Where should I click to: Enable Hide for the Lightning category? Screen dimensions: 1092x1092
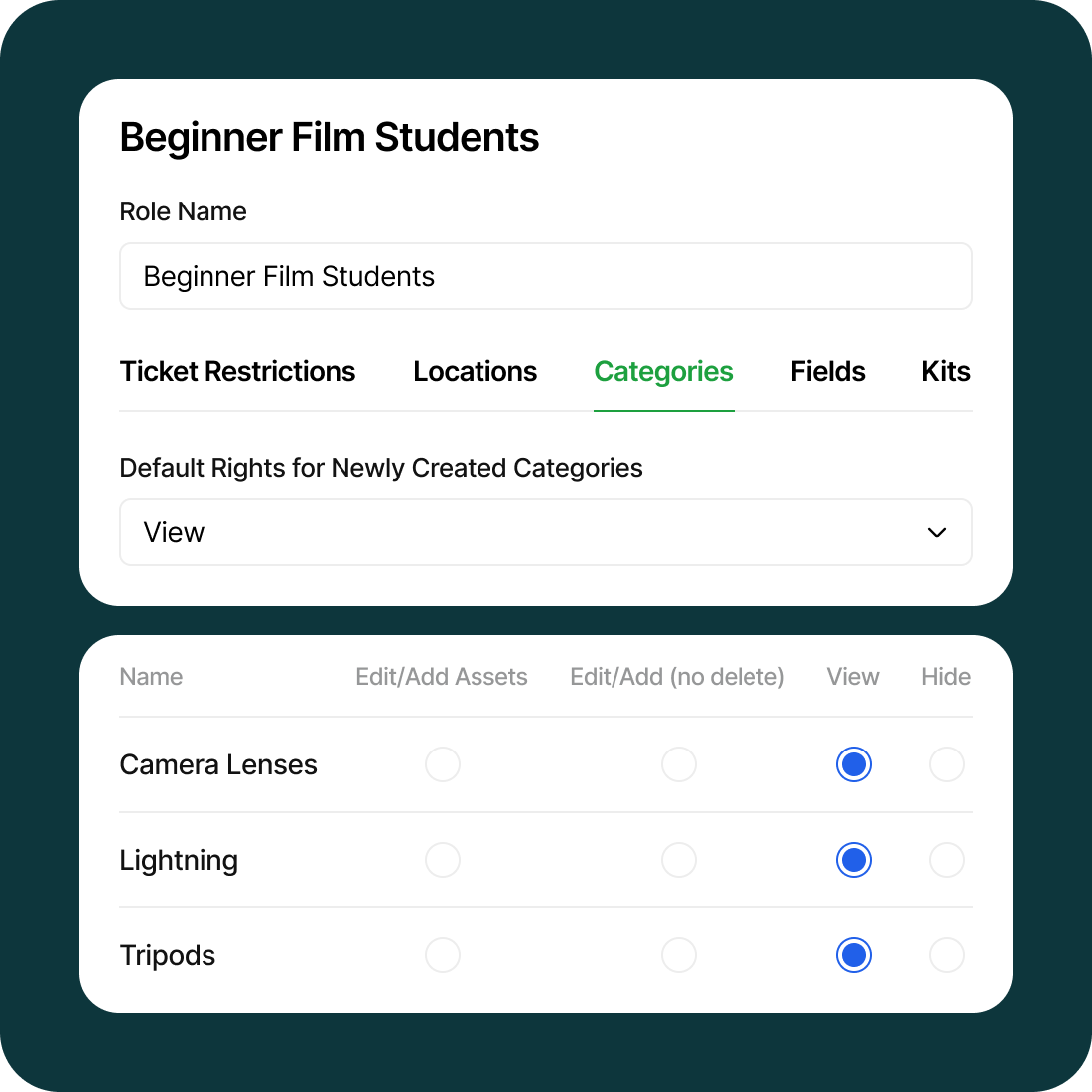946,860
